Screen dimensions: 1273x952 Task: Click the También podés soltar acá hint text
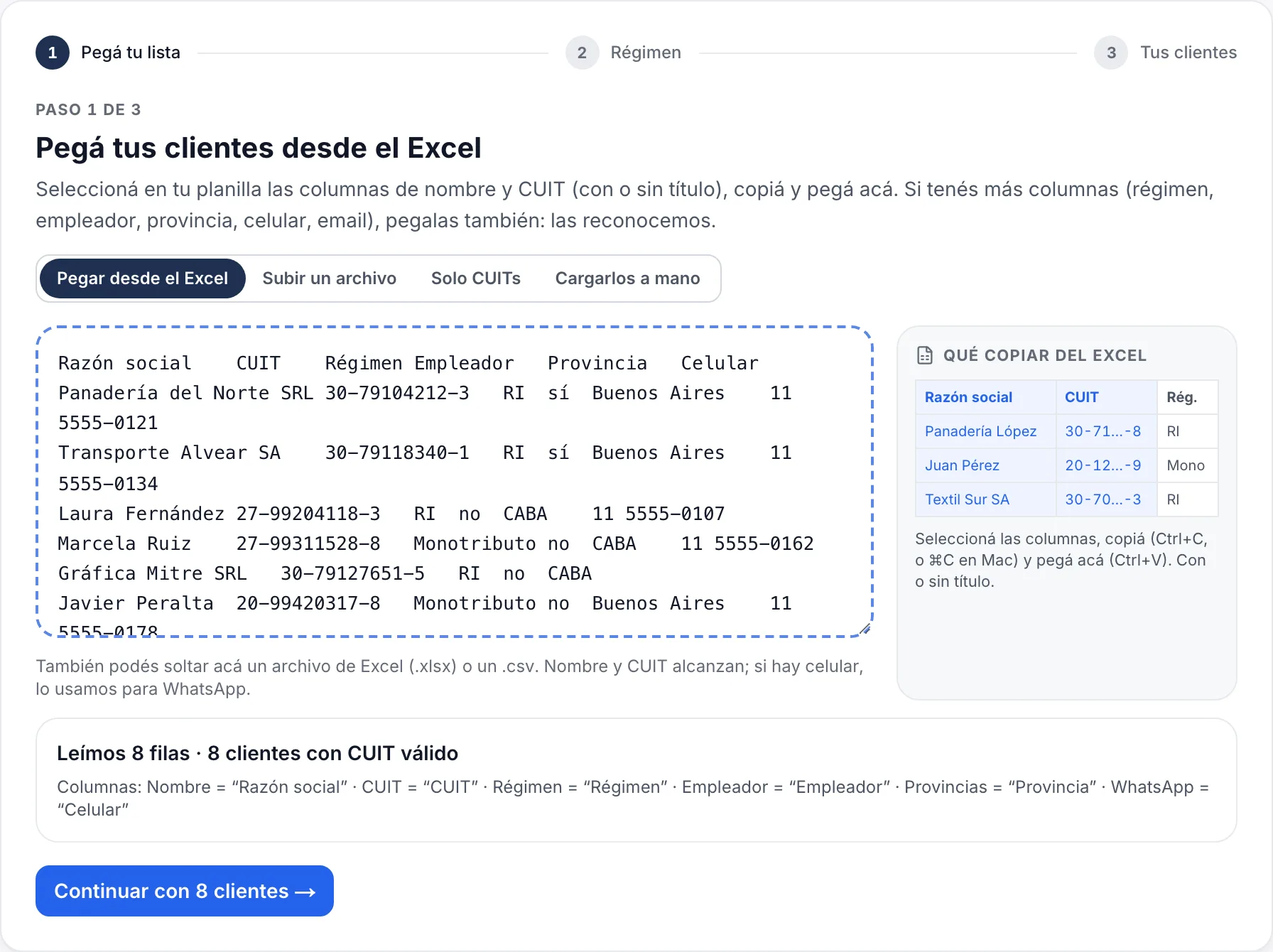[x=449, y=677]
